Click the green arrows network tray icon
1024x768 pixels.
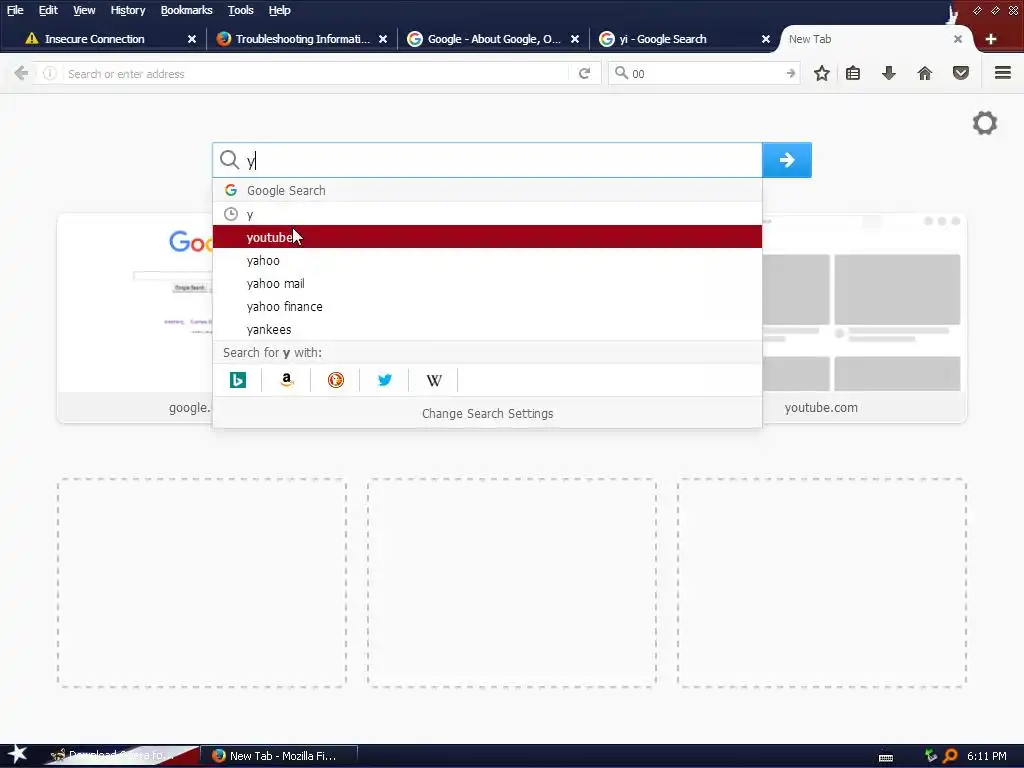click(x=931, y=756)
